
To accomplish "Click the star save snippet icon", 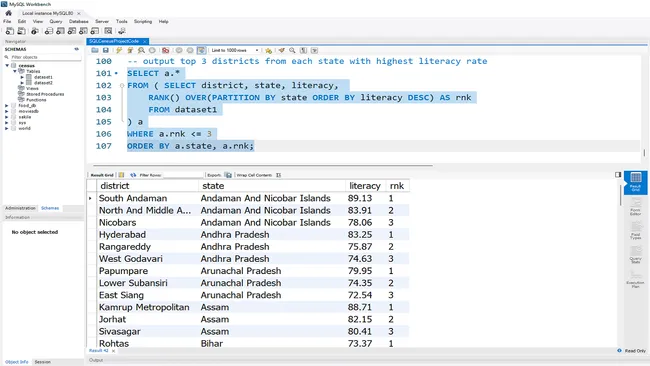I will (269, 50).
